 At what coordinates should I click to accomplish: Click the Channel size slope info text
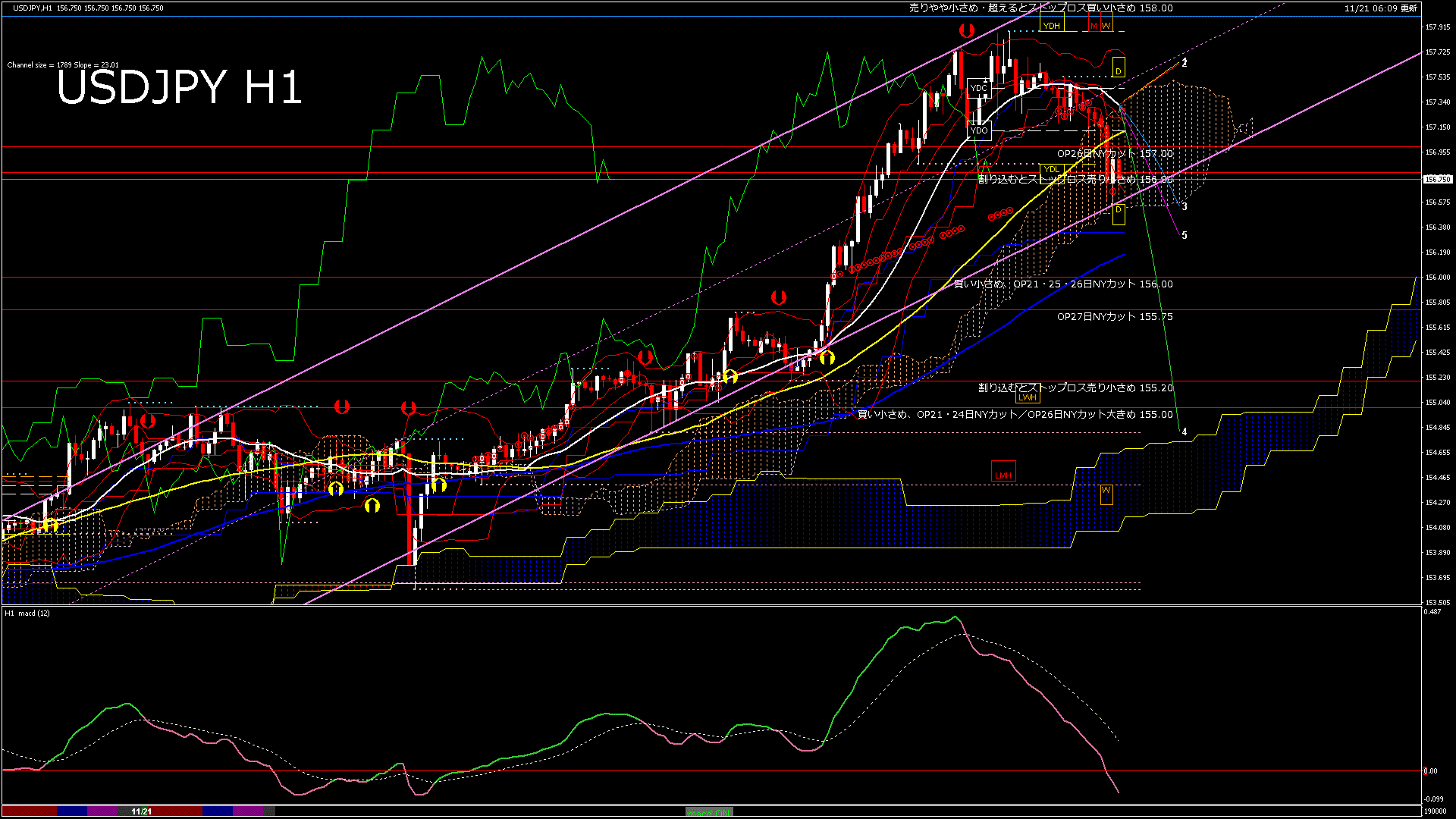pos(63,65)
